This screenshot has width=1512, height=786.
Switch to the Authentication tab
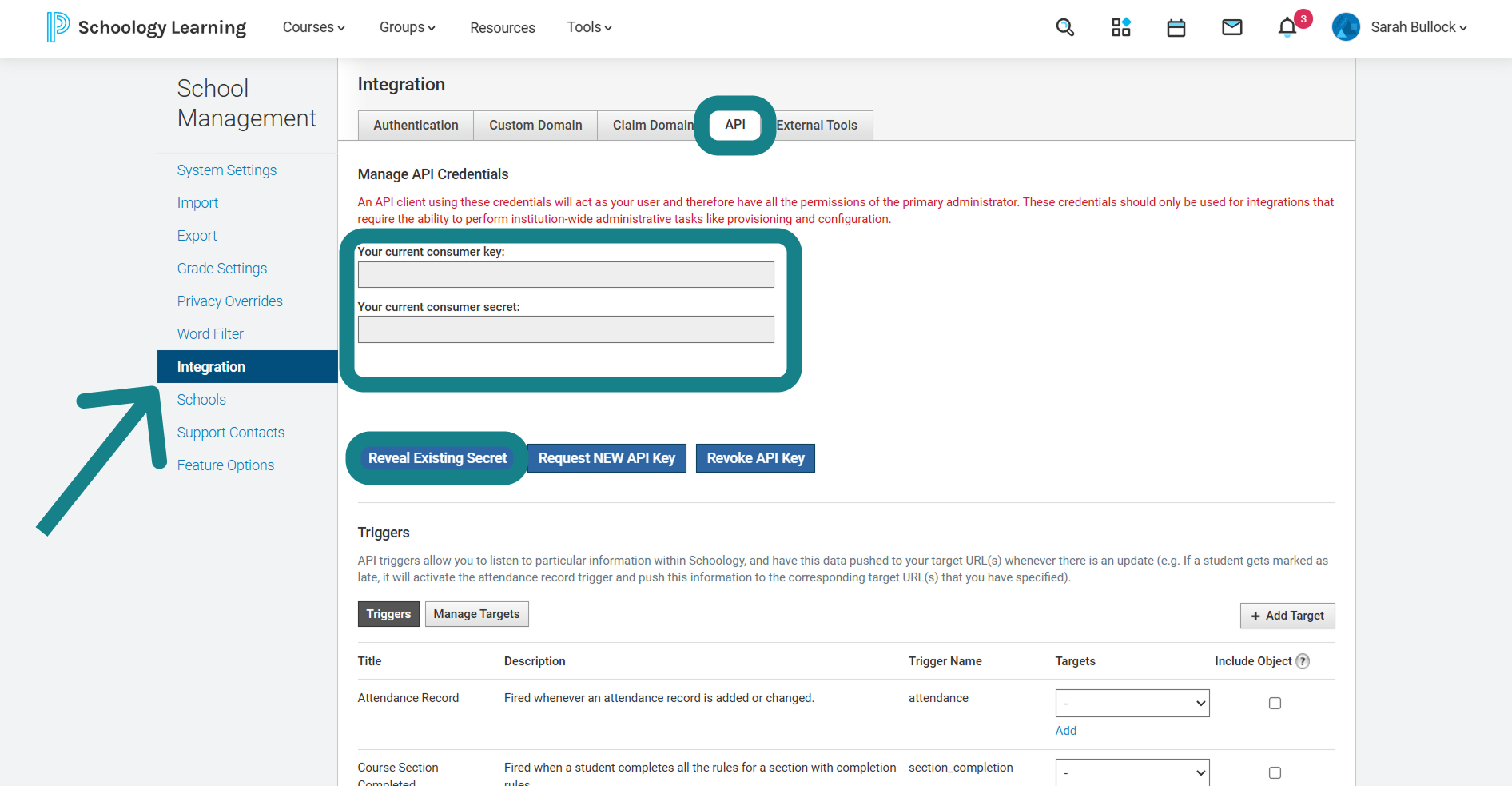pos(416,126)
